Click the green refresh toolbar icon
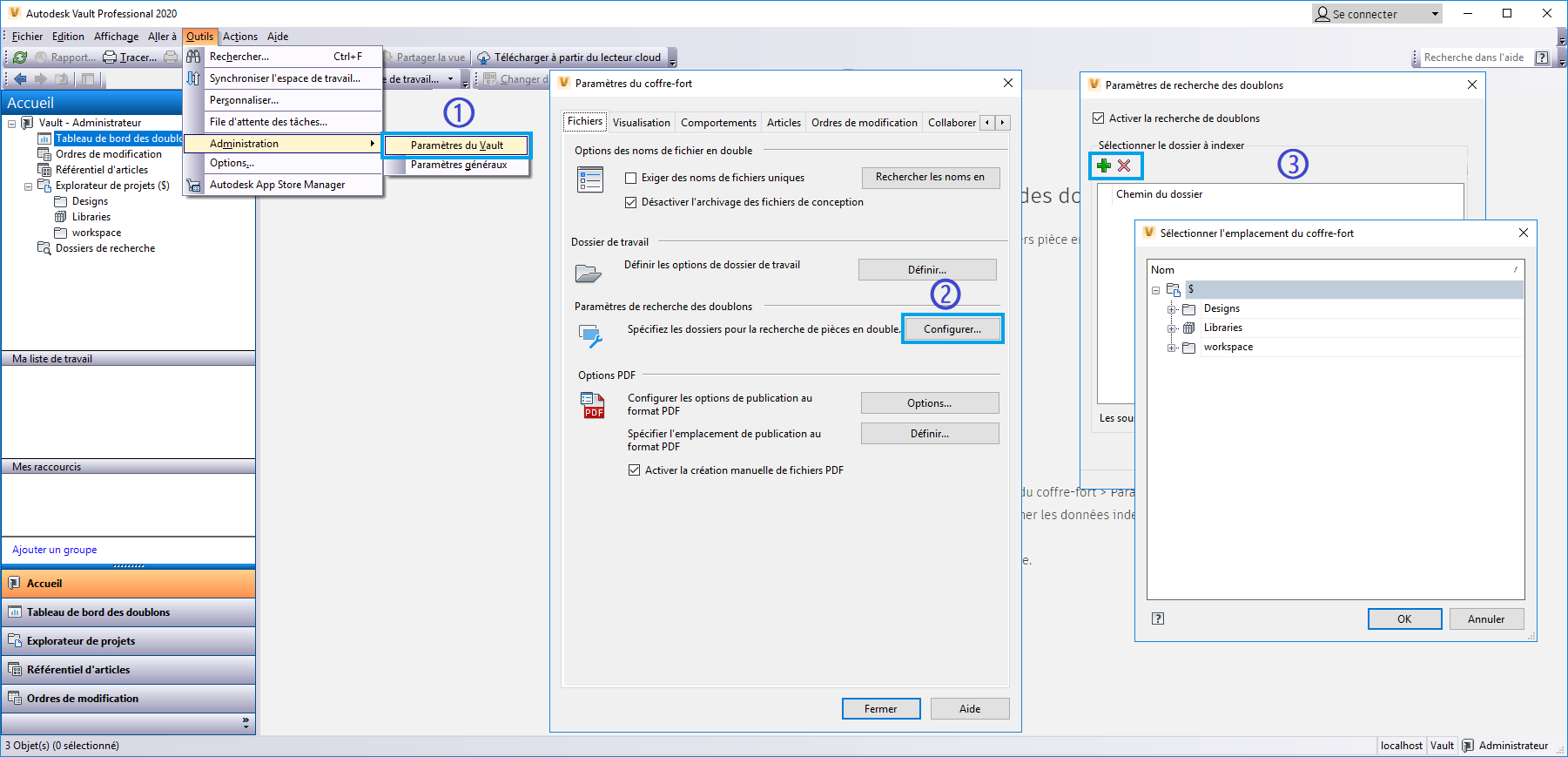 tap(20, 57)
